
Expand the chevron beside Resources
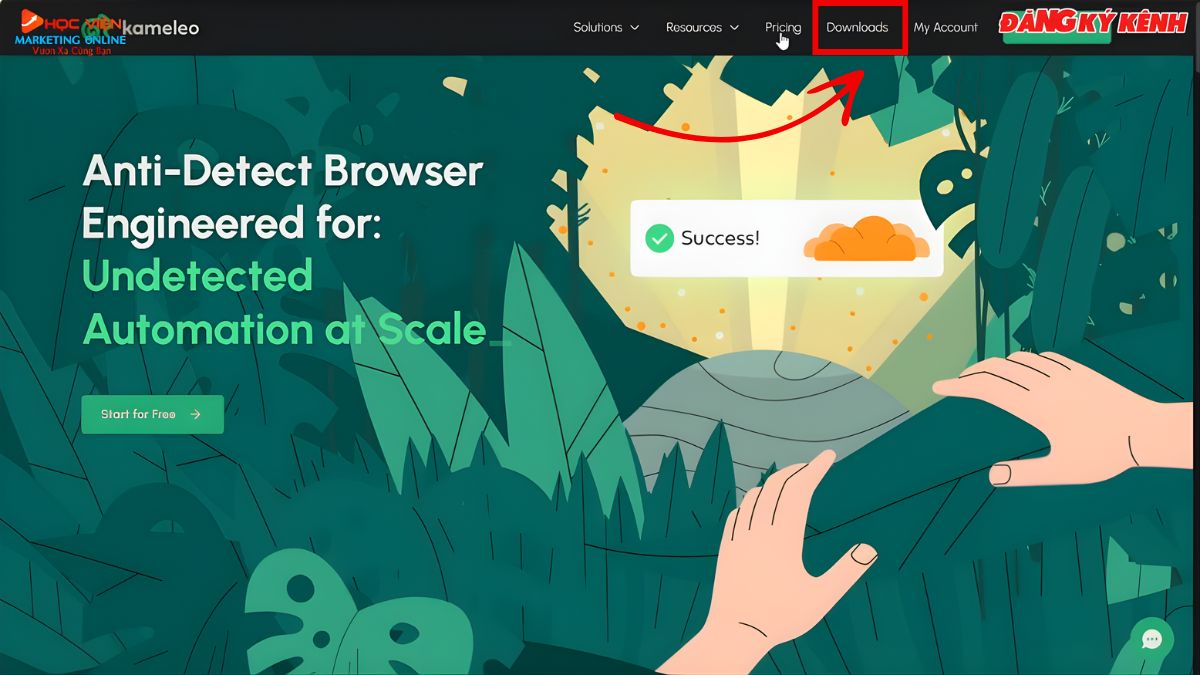(x=734, y=28)
